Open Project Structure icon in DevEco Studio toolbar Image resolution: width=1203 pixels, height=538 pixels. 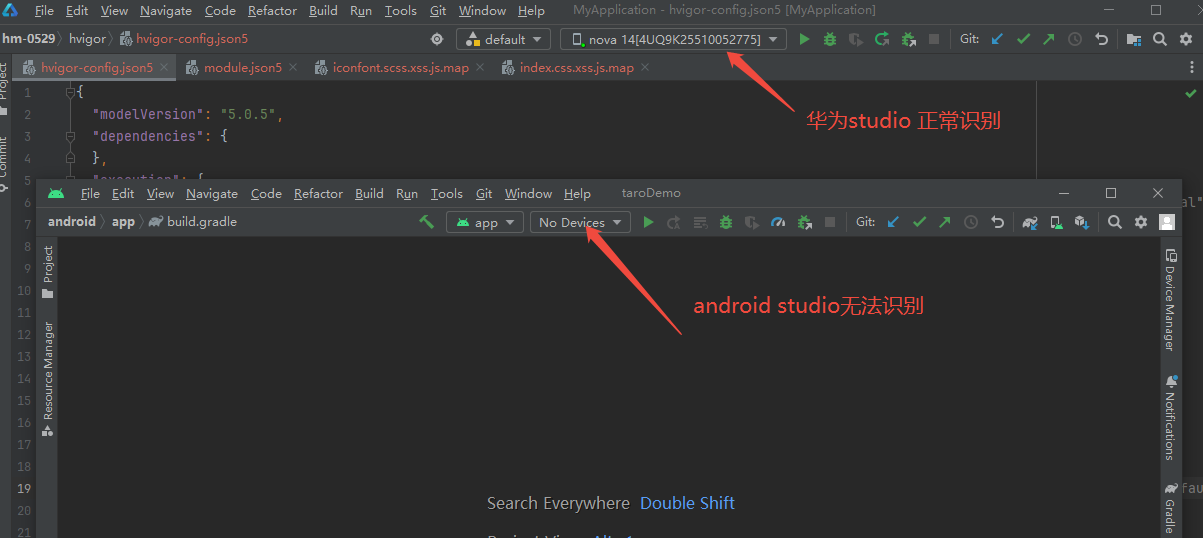click(x=1134, y=39)
